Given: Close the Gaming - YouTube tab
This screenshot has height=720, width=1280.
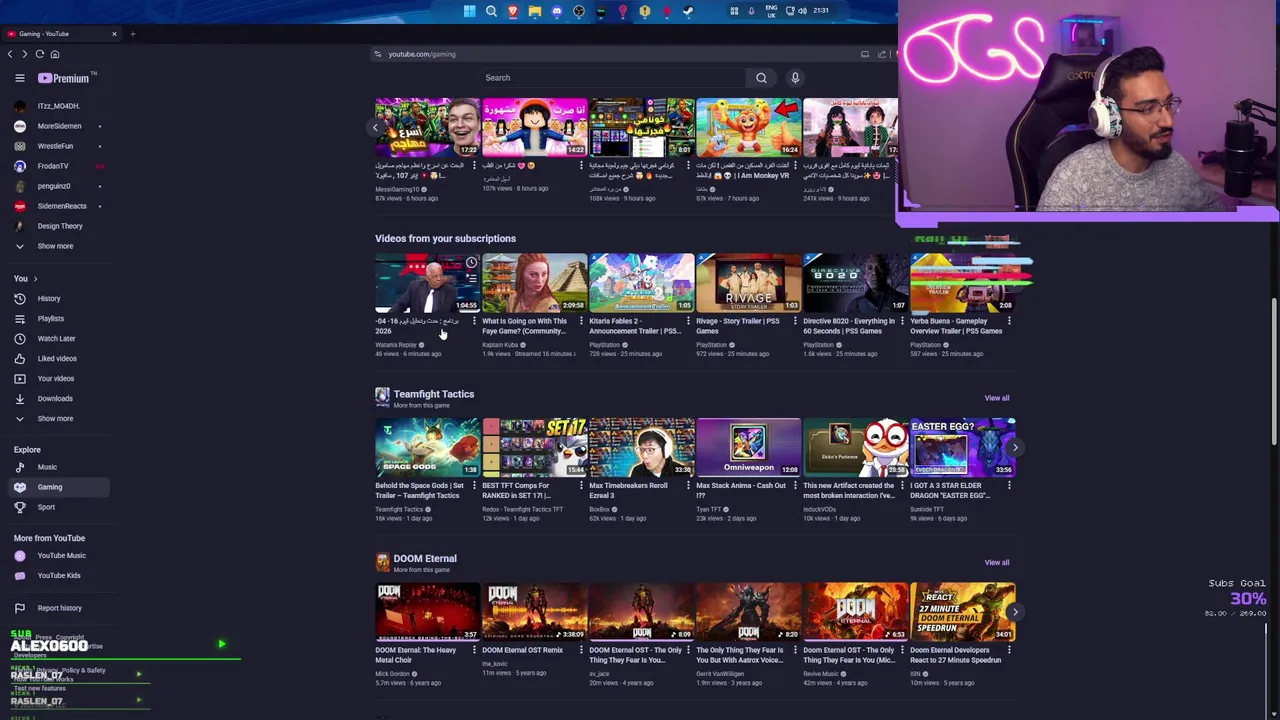Looking at the screenshot, I should click(x=114, y=34).
